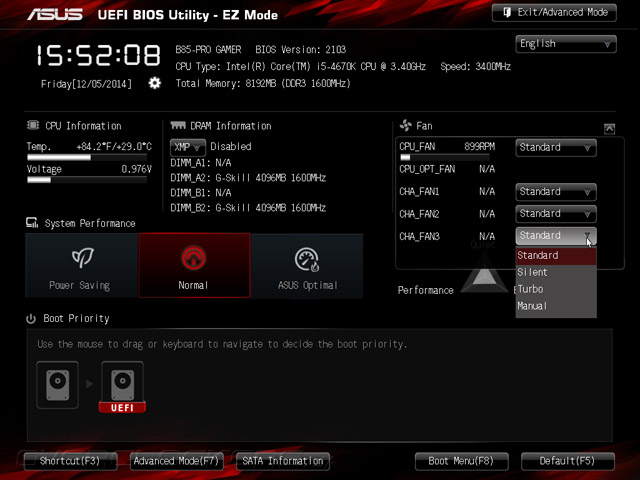This screenshot has height=480, width=640.
Task: Click the CPU_FAN speed bar
Action: click(x=444, y=158)
